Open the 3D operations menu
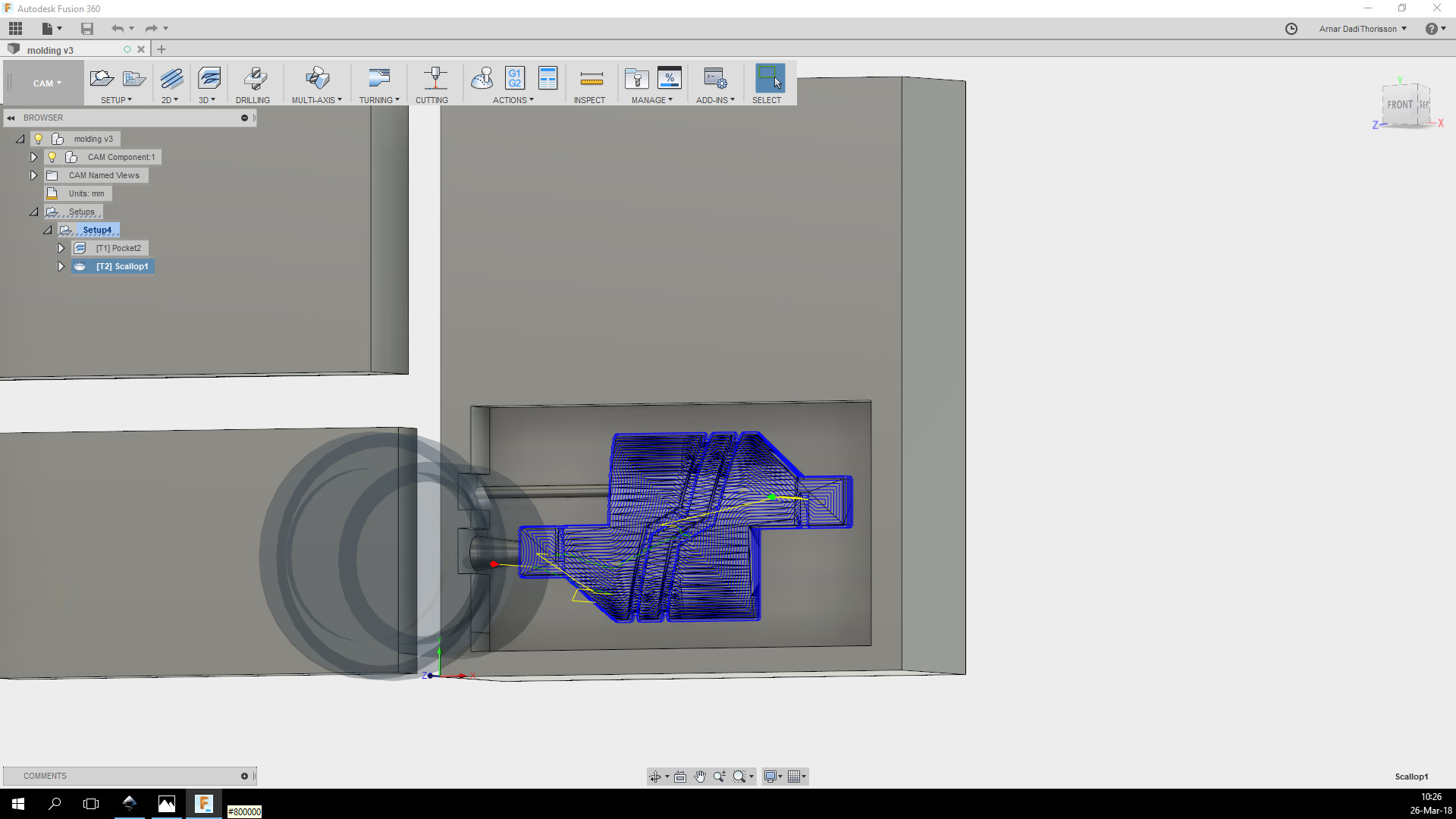Image resolution: width=1456 pixels, height=819 pixels. click(x=207, y=100)
